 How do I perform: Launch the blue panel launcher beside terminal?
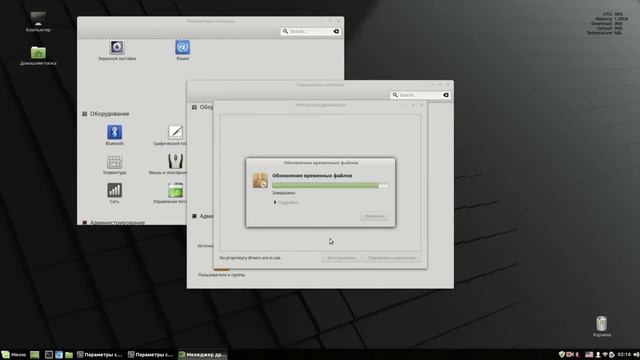(x=59, y=355)
